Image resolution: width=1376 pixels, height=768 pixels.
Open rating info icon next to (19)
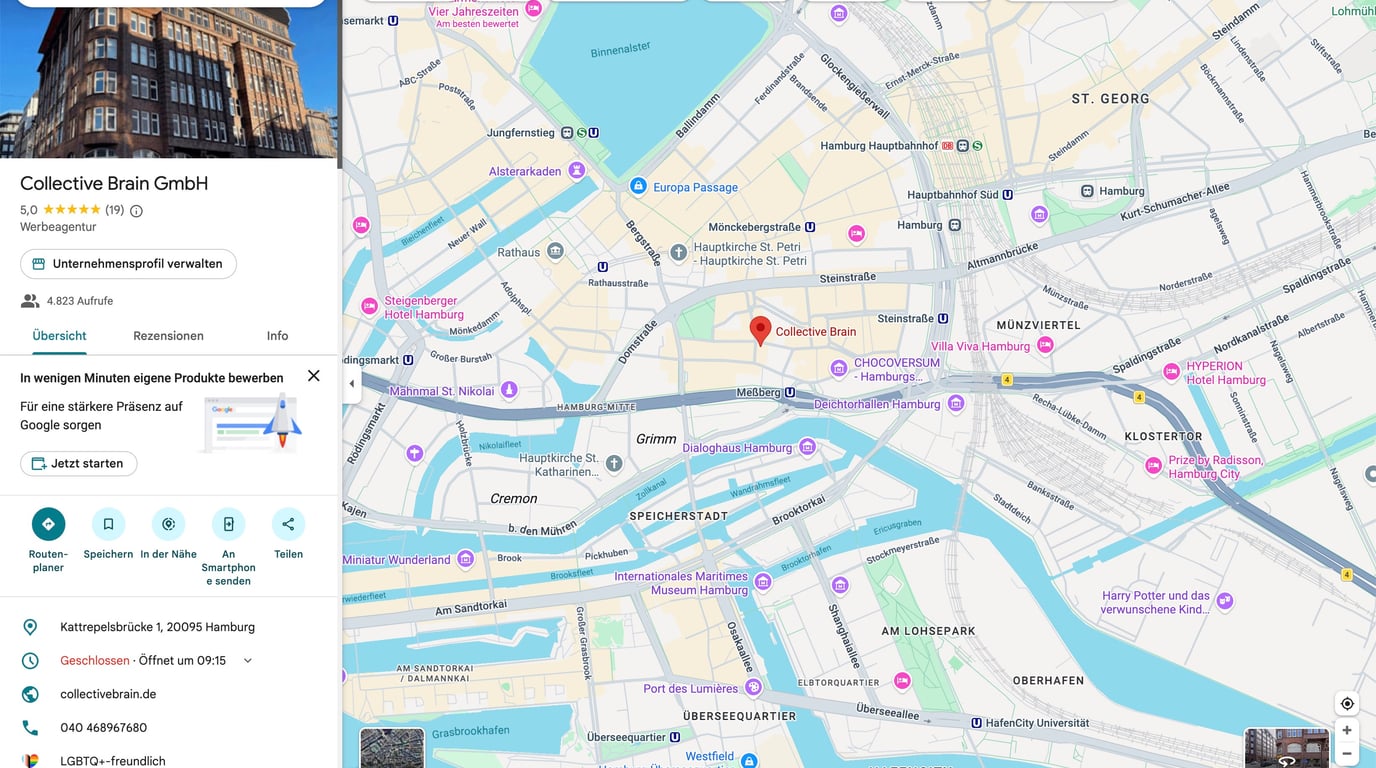tap(137, 211)
